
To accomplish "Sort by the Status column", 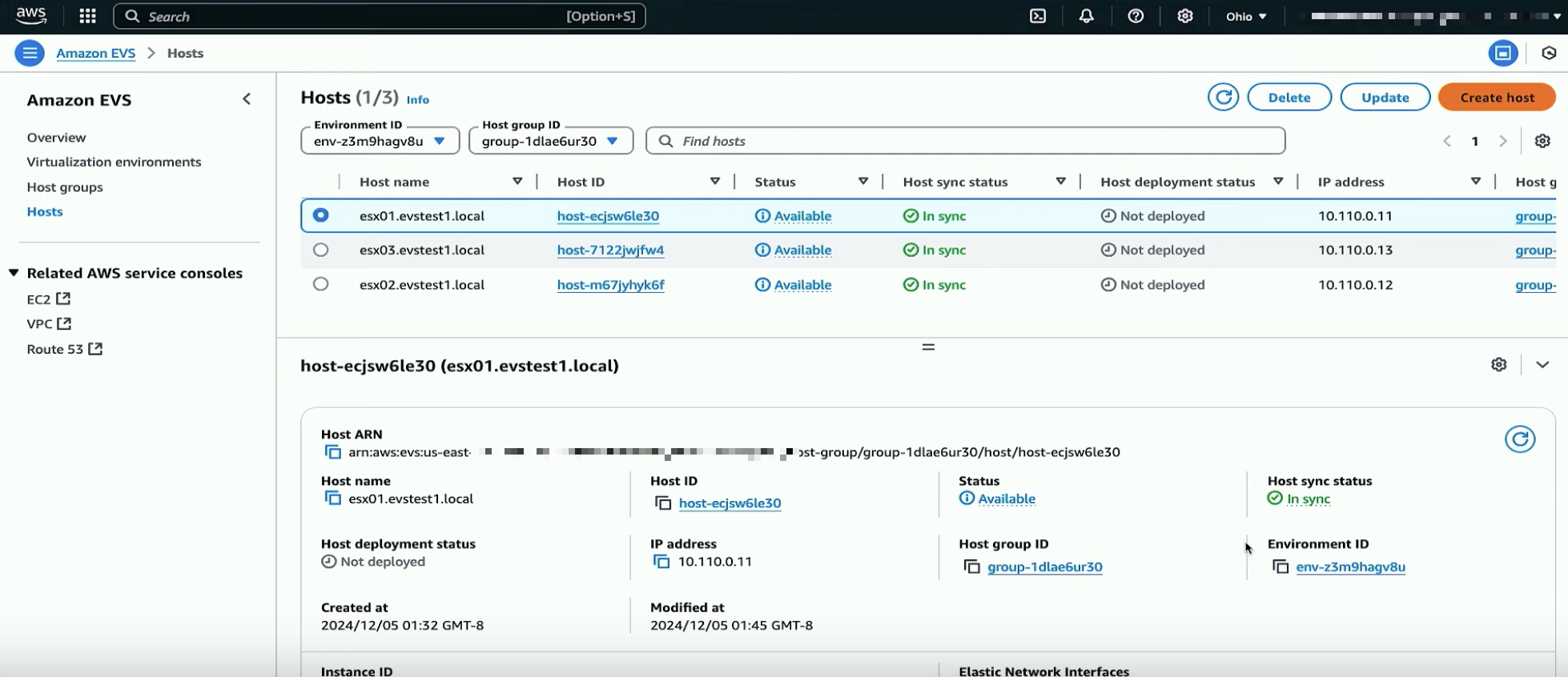I will coord(863,182).
